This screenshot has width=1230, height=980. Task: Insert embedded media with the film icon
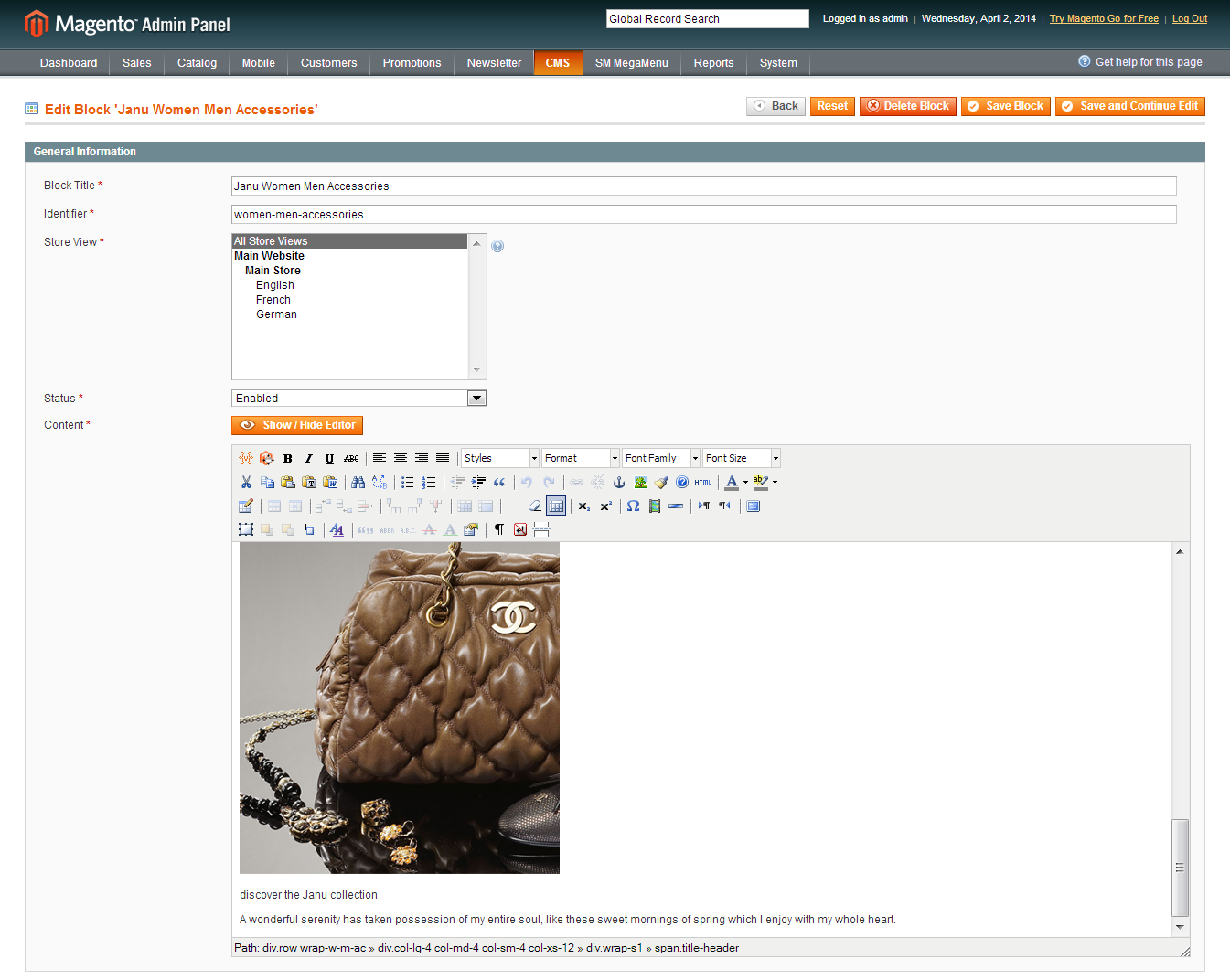(x=654, y=506)
